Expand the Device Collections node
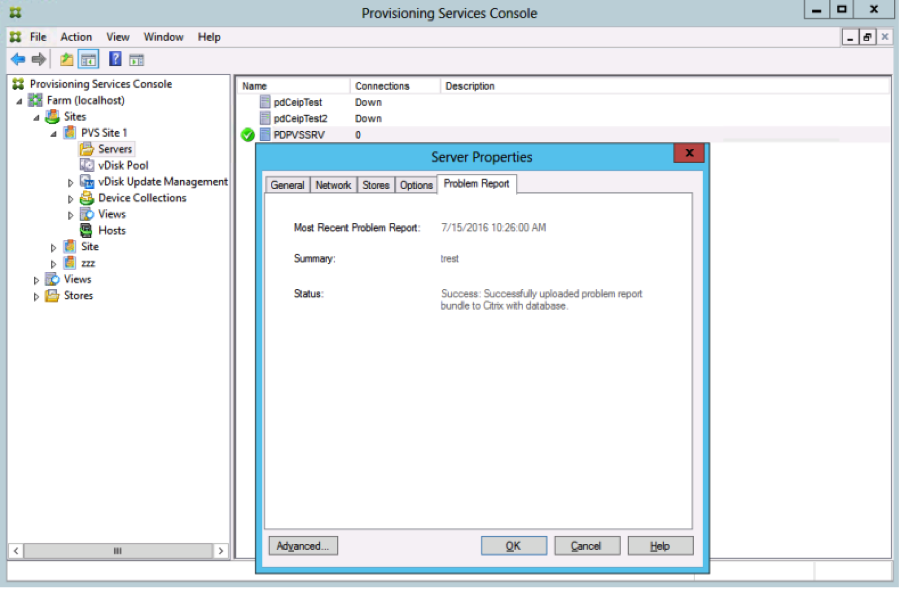This screenshot has width=900, height=589. click(71, 198)
